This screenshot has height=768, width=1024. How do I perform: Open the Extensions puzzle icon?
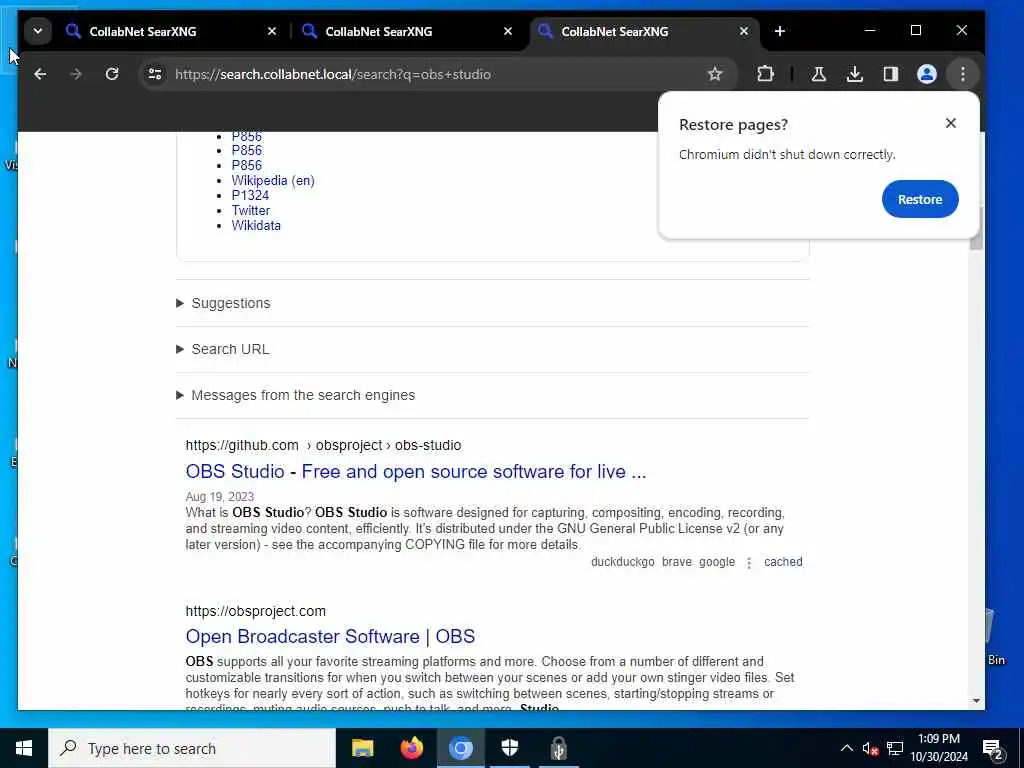pyautogui.click(x=765, y=74)
